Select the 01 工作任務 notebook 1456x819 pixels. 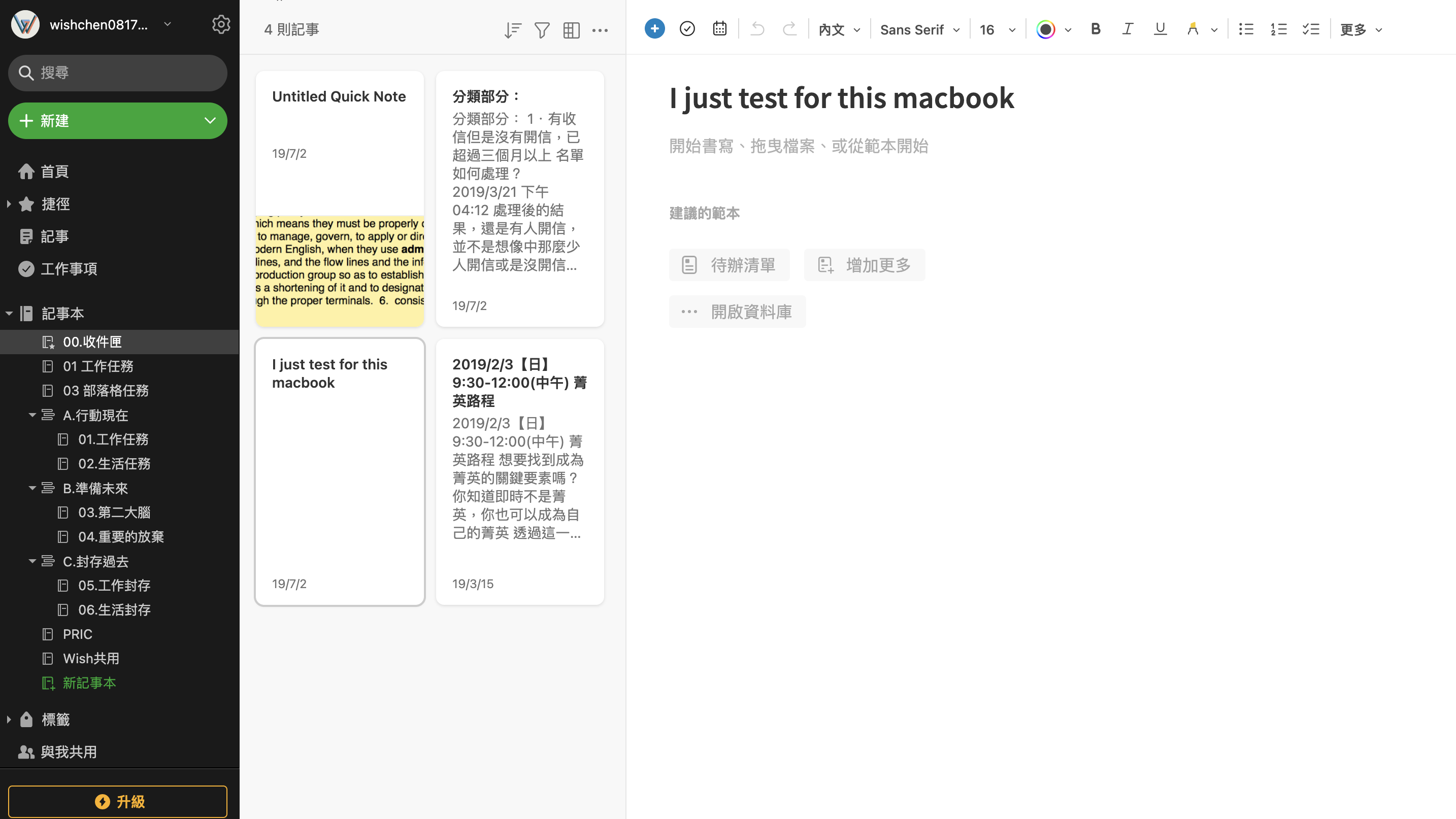98,366
